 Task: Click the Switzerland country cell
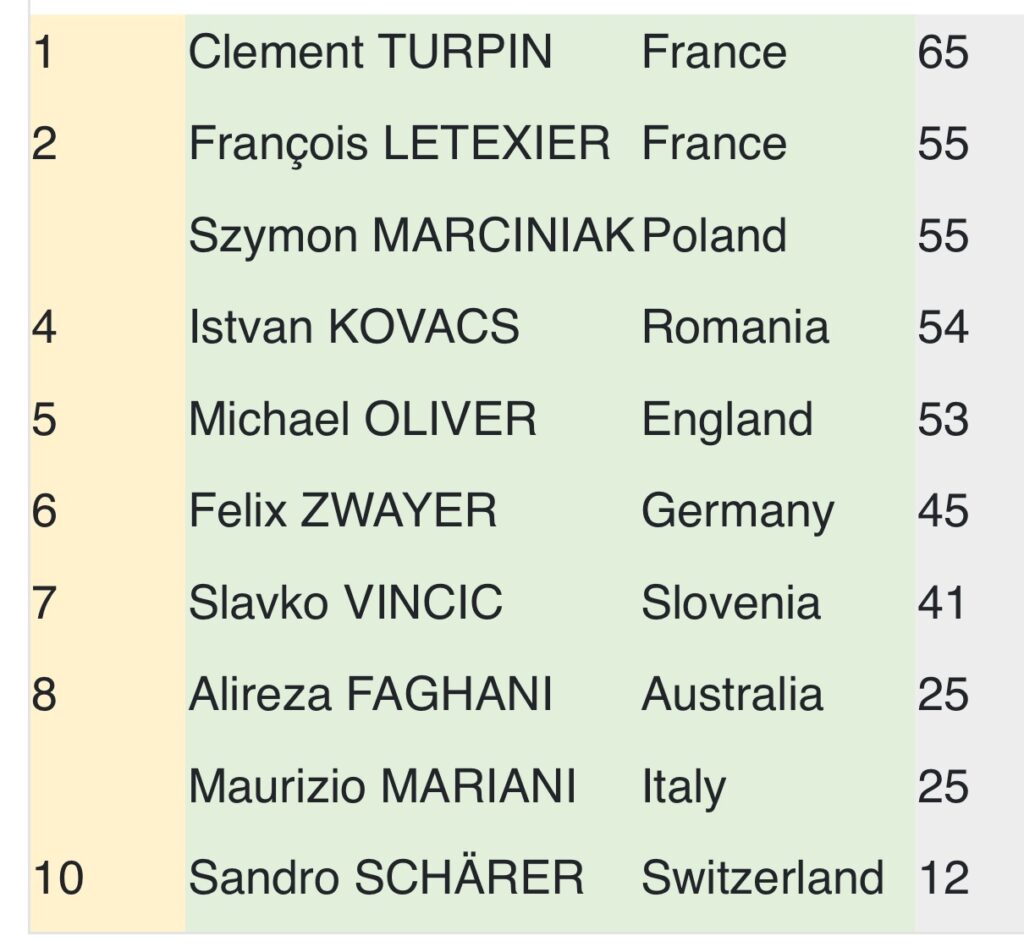click(762, 879)
